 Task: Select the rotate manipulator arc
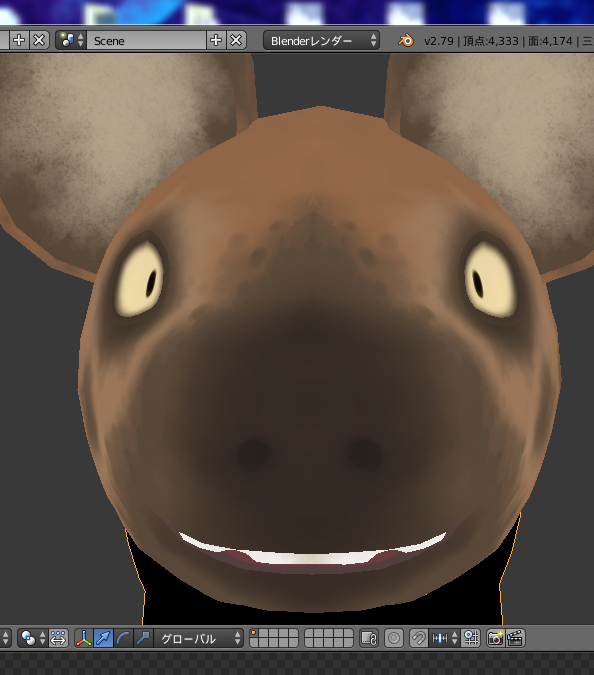[x=123, y=638]
